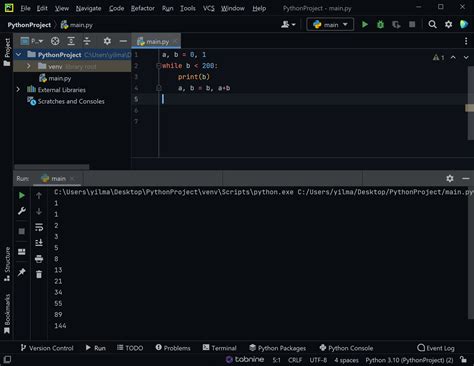This screenshot has width=474, height=366.
Task: Run the main configuration with green play button
Action: tap(365, 25)
